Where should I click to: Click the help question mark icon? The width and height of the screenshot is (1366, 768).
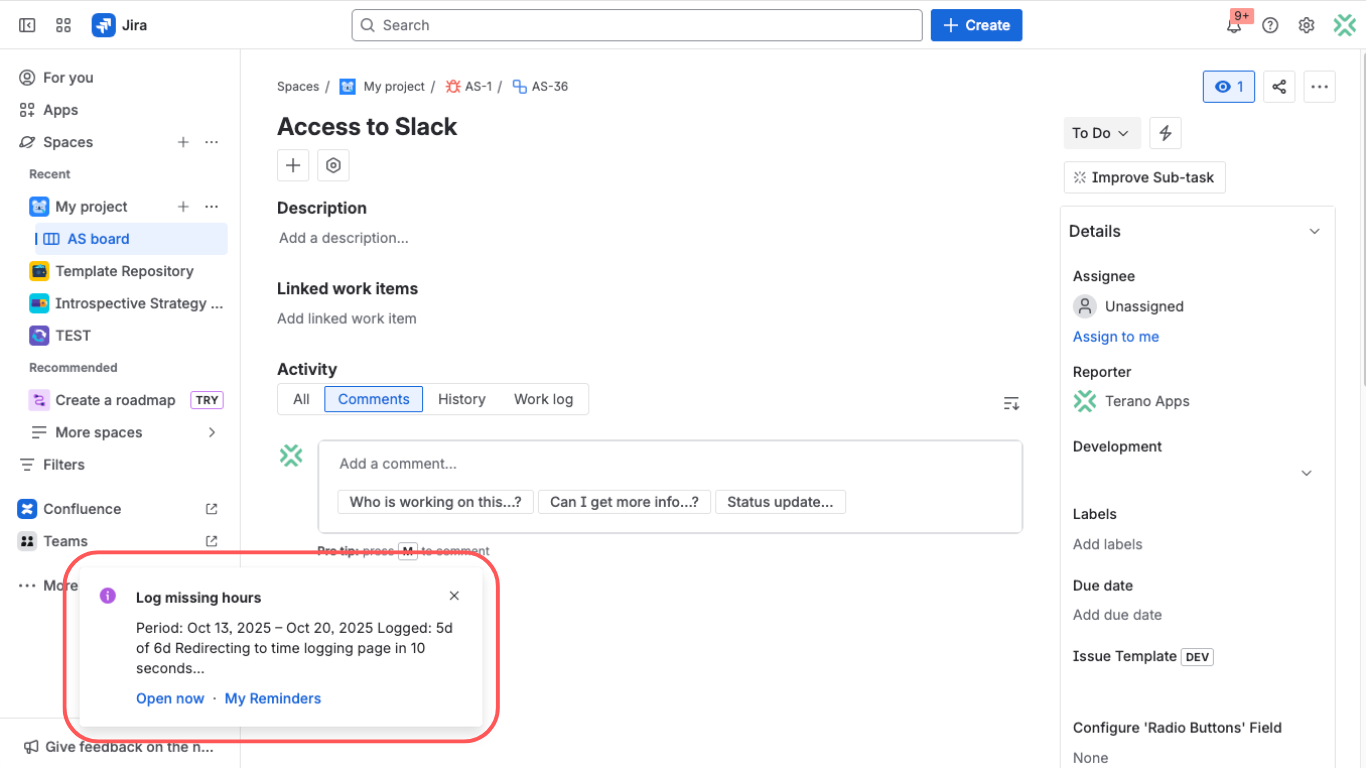coord(1270,25)
